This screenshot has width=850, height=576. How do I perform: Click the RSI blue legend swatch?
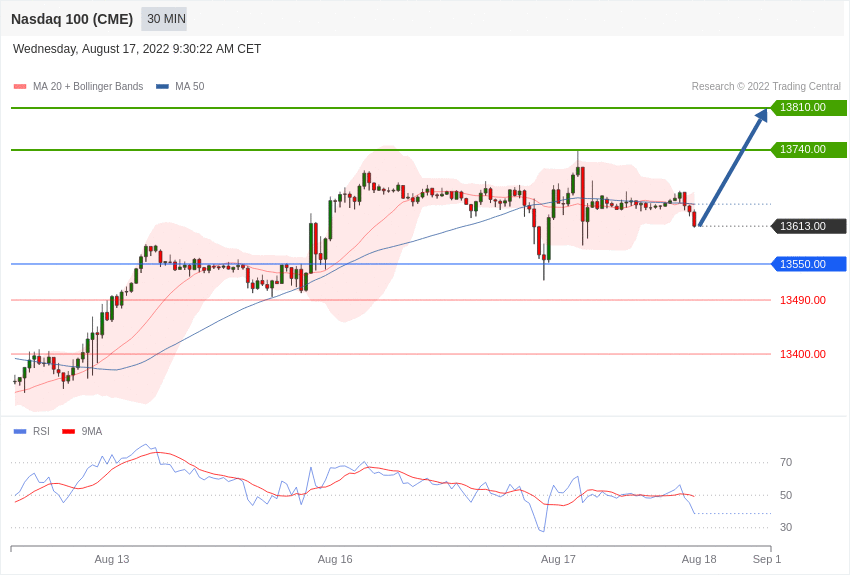[20, 431]
